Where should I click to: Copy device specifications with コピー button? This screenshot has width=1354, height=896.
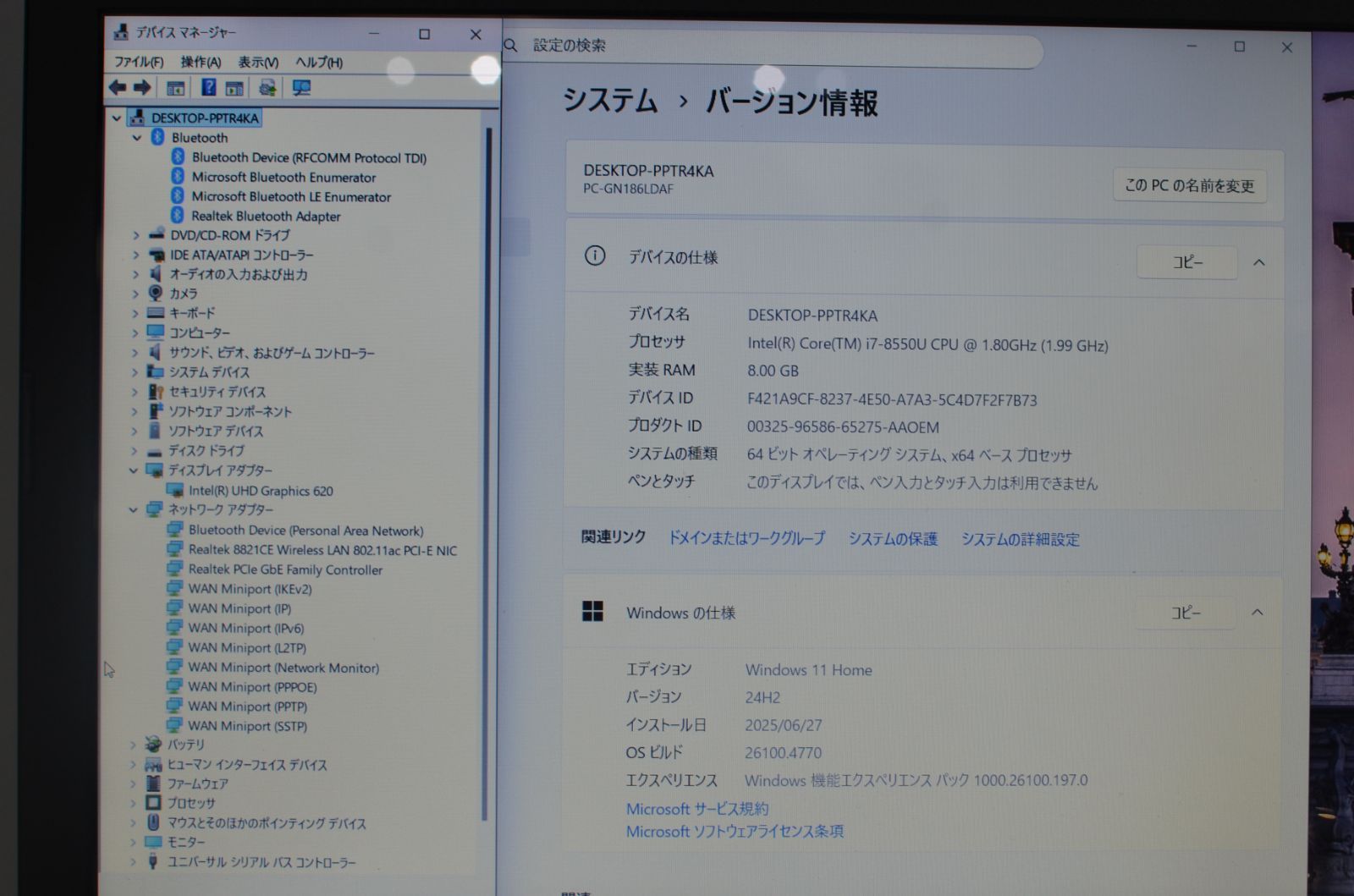(x=1186, y=262)
